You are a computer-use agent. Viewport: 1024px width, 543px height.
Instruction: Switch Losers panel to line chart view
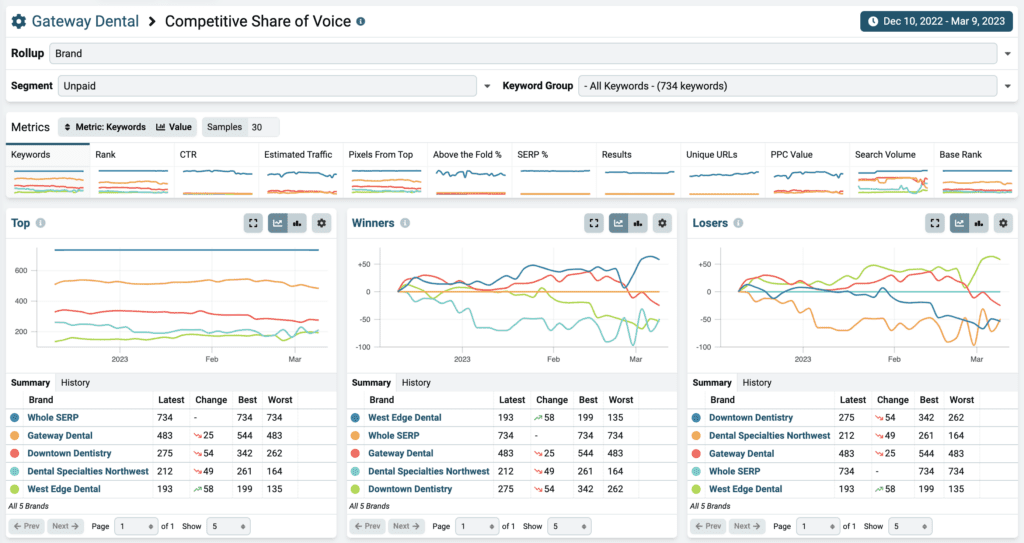(959, 223)
